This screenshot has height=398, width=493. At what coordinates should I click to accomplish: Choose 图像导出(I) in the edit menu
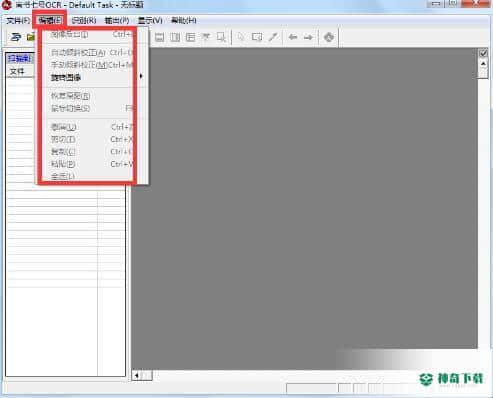click(93, 34)
